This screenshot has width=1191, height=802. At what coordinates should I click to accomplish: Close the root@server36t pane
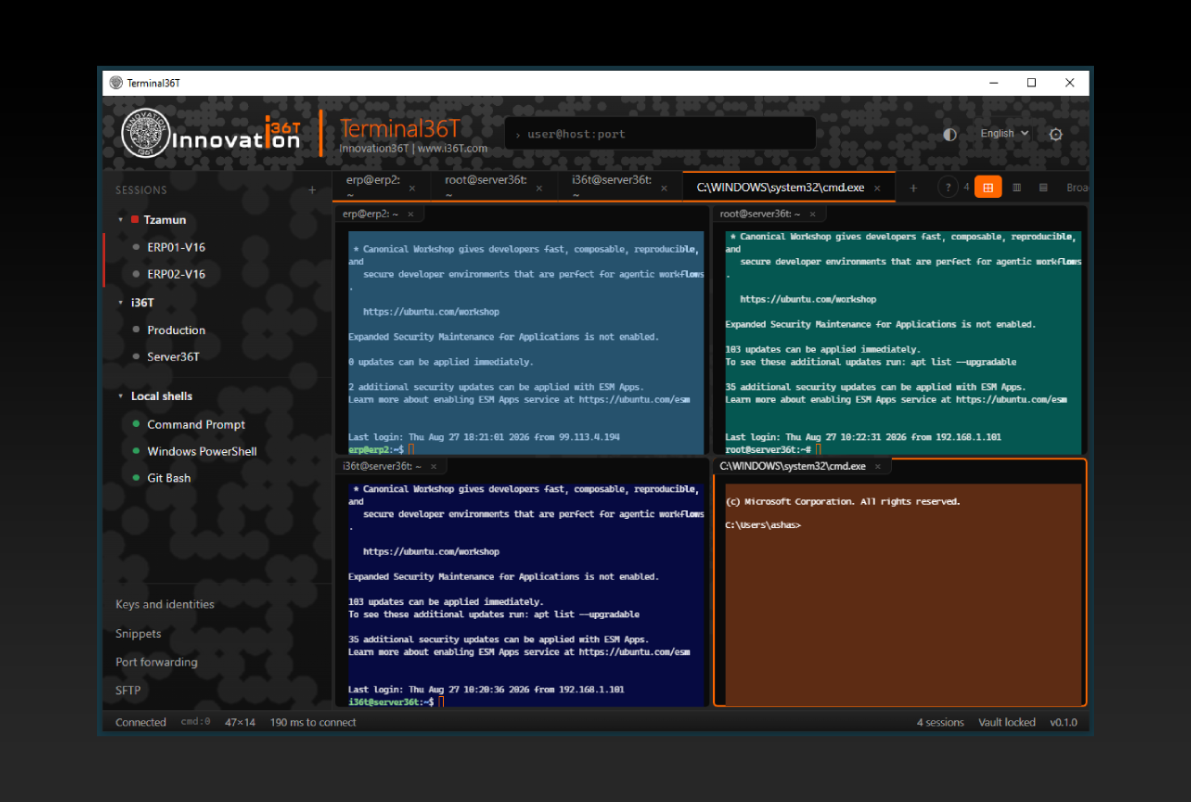[x=813, y=214]
